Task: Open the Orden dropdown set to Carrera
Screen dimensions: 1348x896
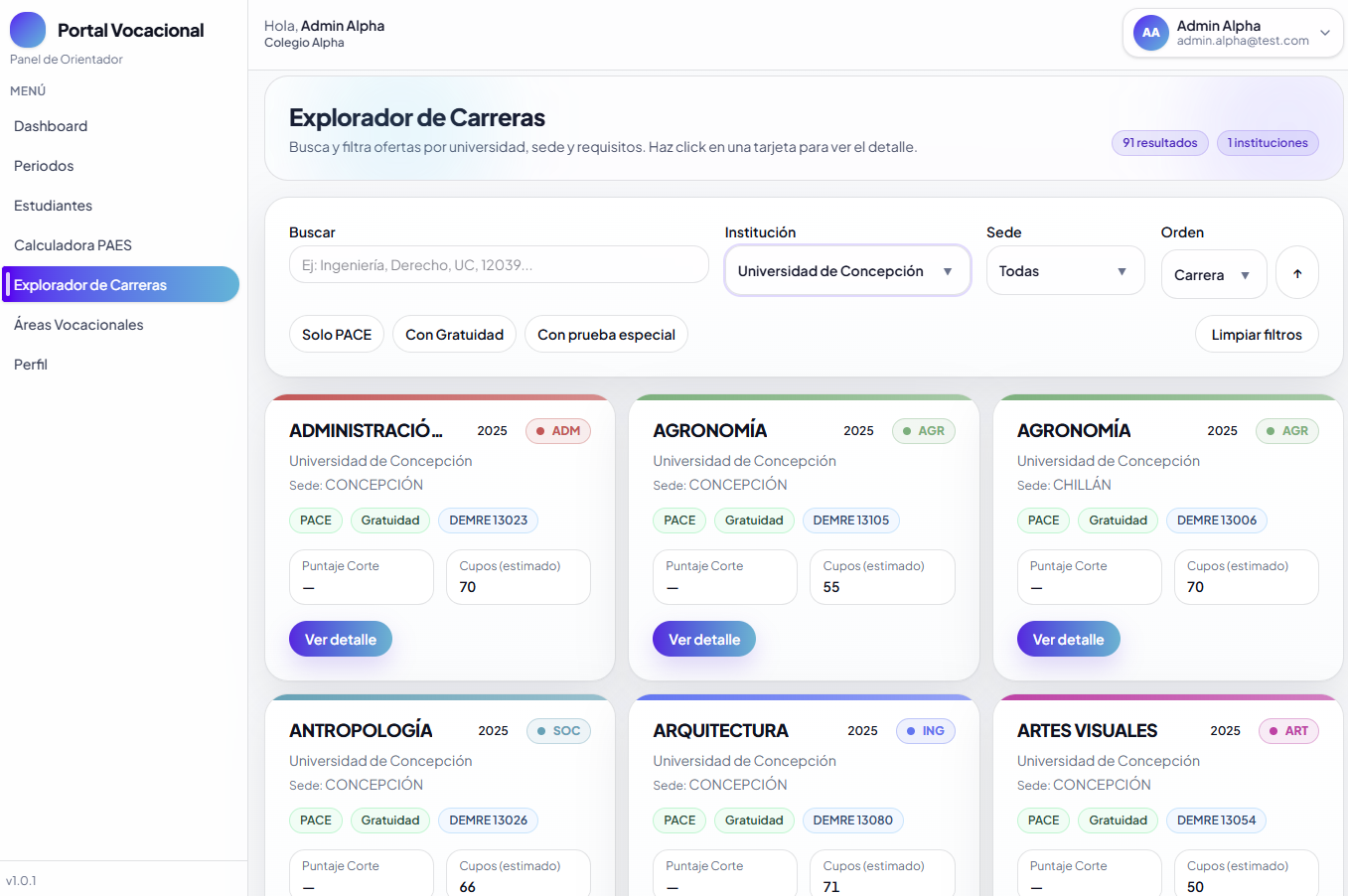Action: [x=1213, y=274]
